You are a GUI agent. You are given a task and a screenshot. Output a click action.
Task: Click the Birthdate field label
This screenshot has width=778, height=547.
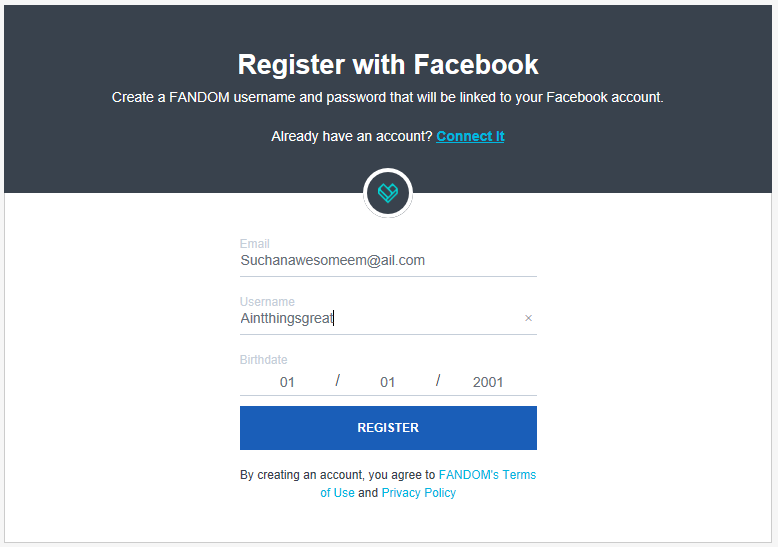click(x=264, y=360)
